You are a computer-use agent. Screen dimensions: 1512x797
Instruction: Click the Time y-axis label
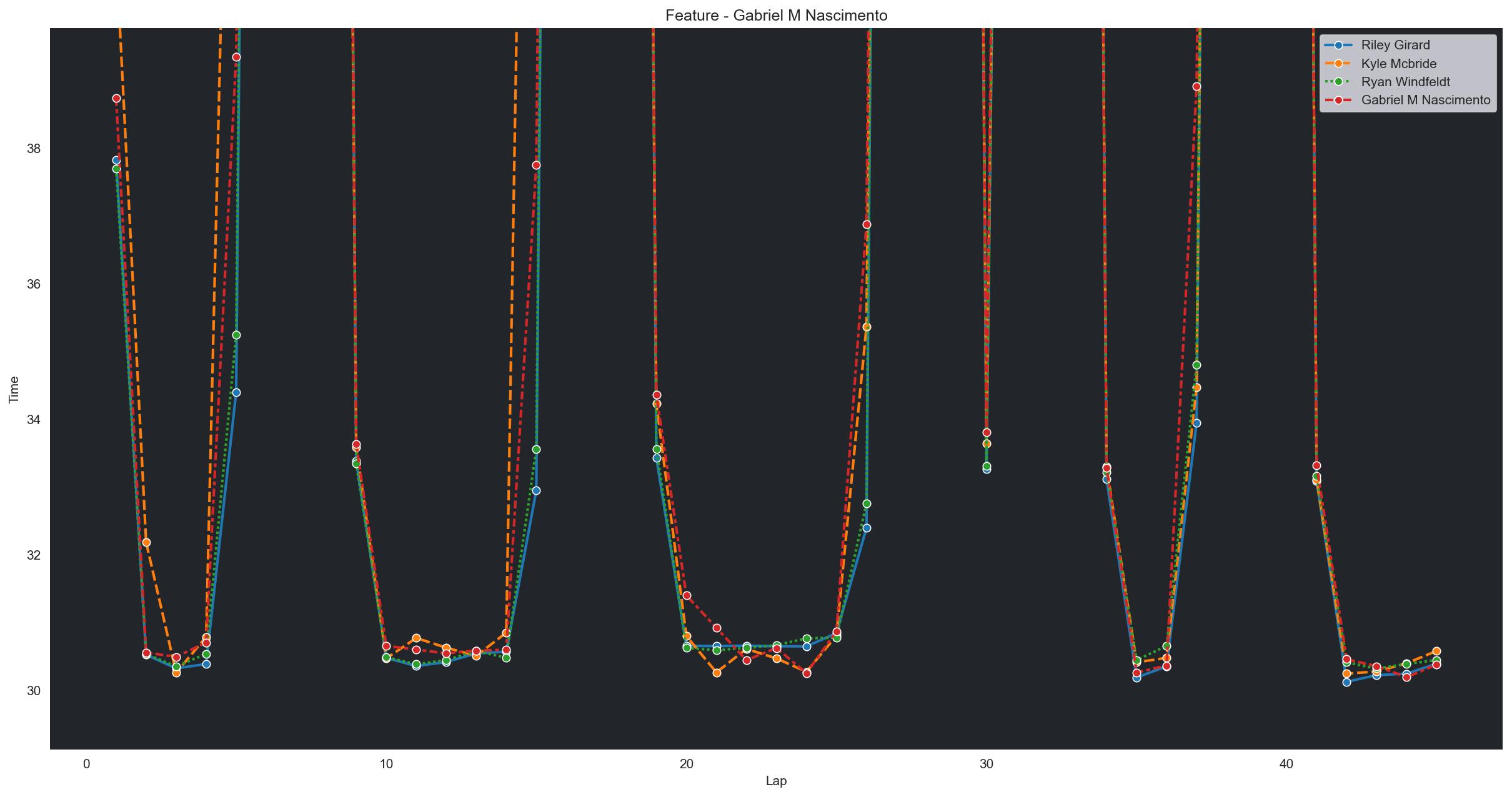point(14,389)
